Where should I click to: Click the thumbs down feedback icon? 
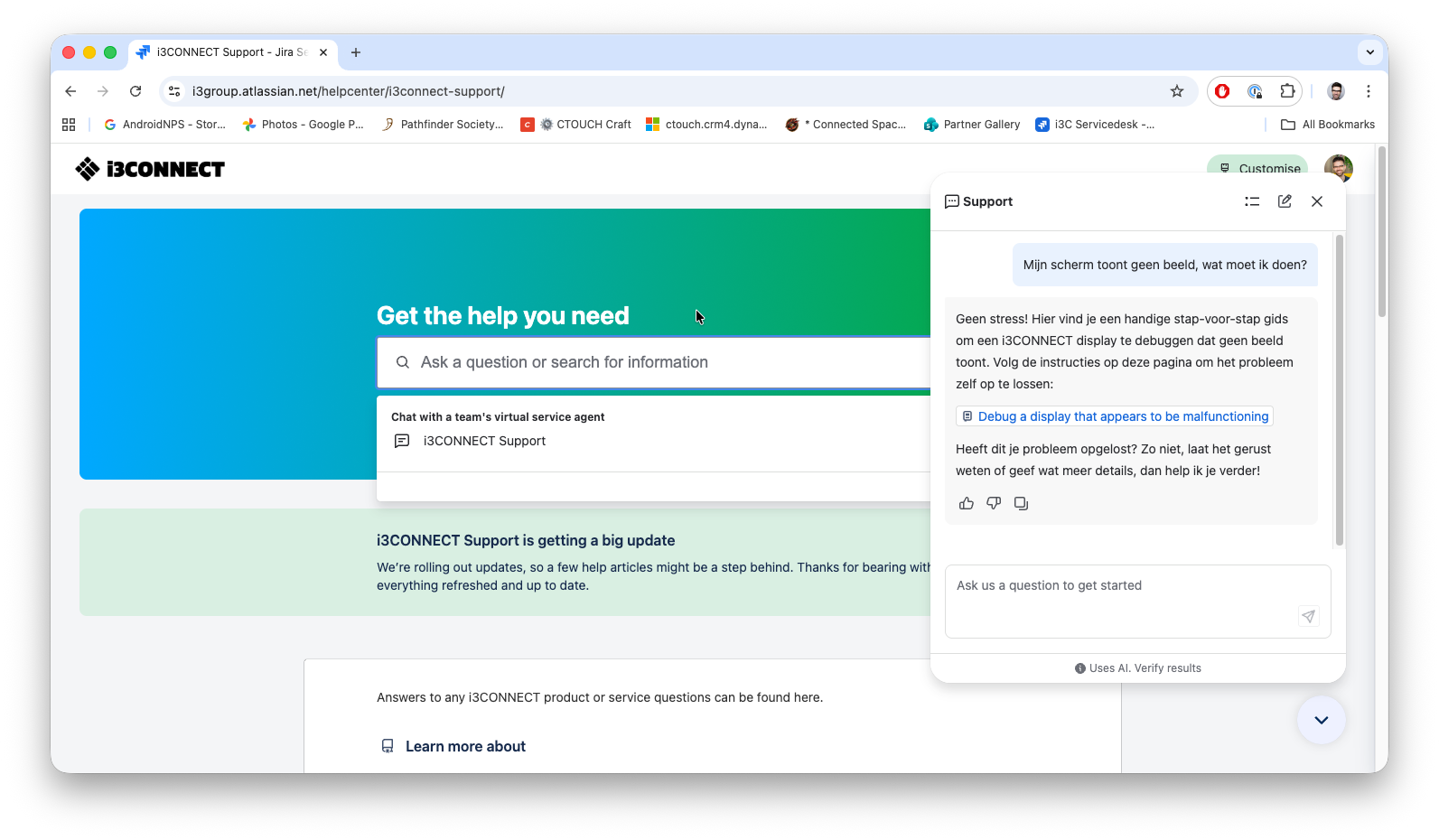tap(994, 503)
